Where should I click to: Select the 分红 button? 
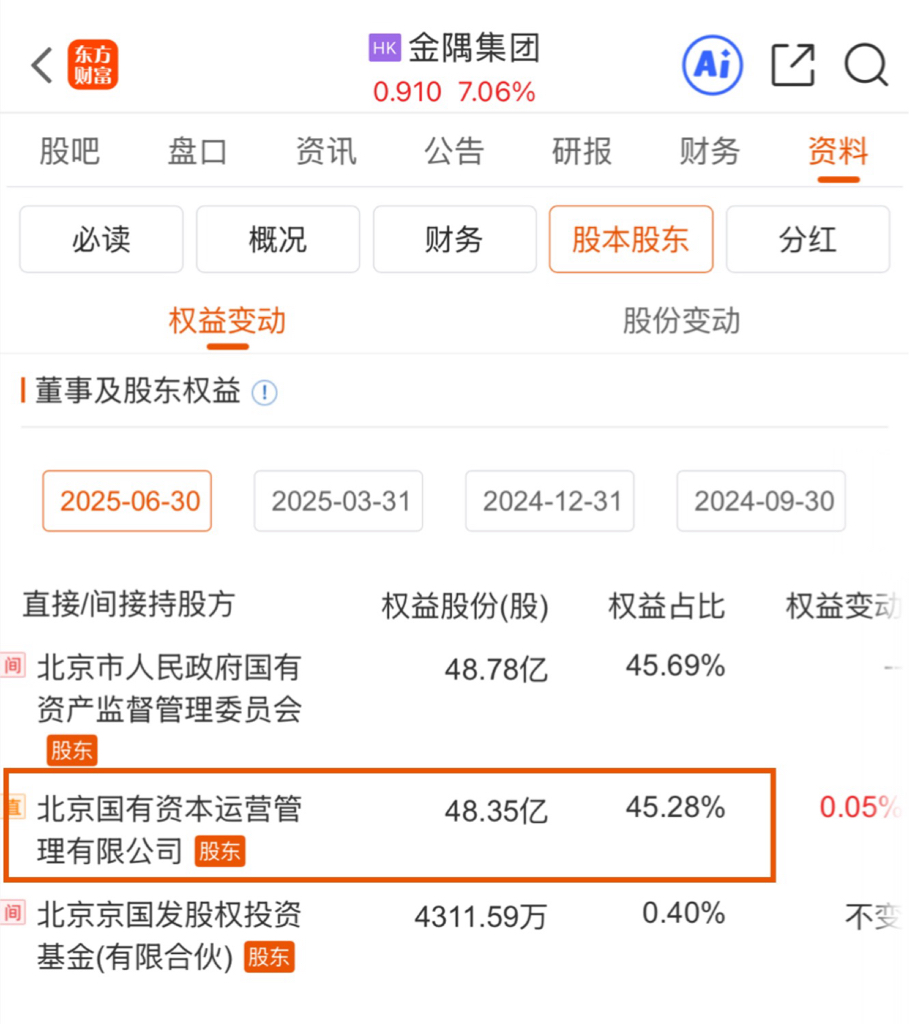click(x=808, y=239)
